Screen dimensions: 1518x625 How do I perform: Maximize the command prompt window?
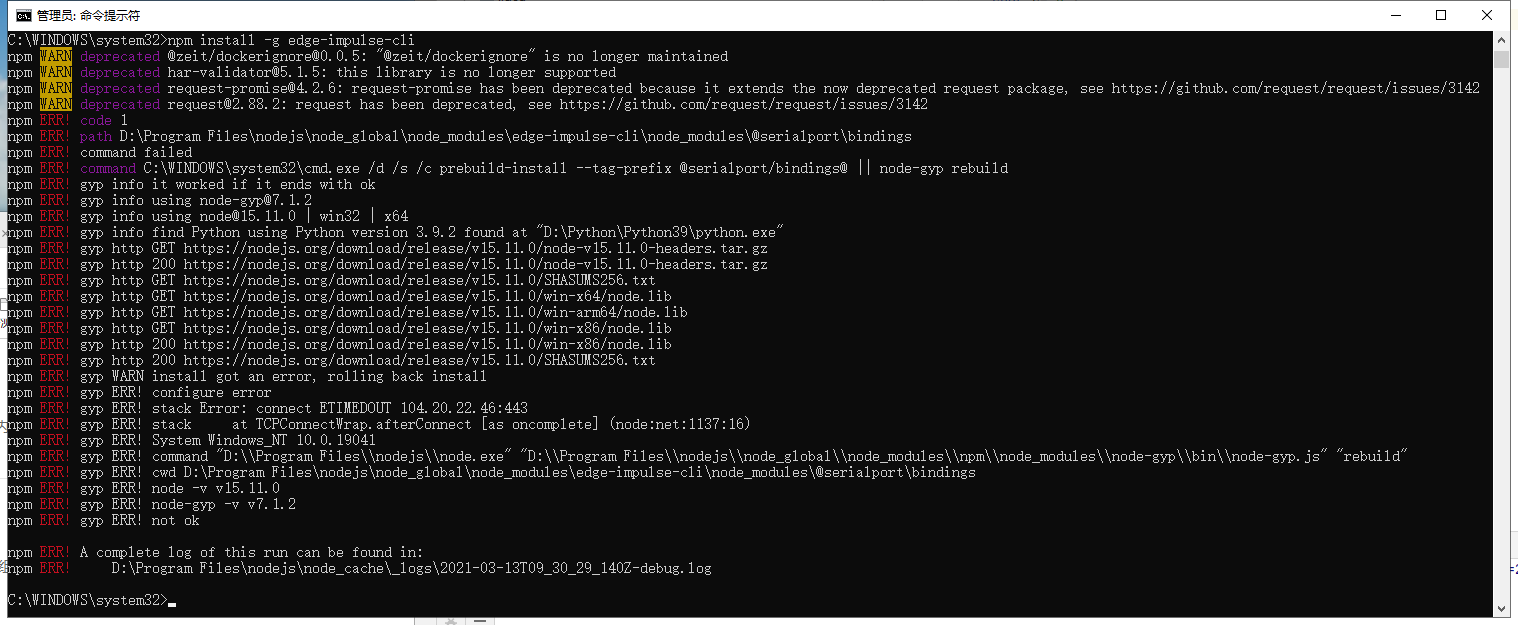(x=1441, y=15)
